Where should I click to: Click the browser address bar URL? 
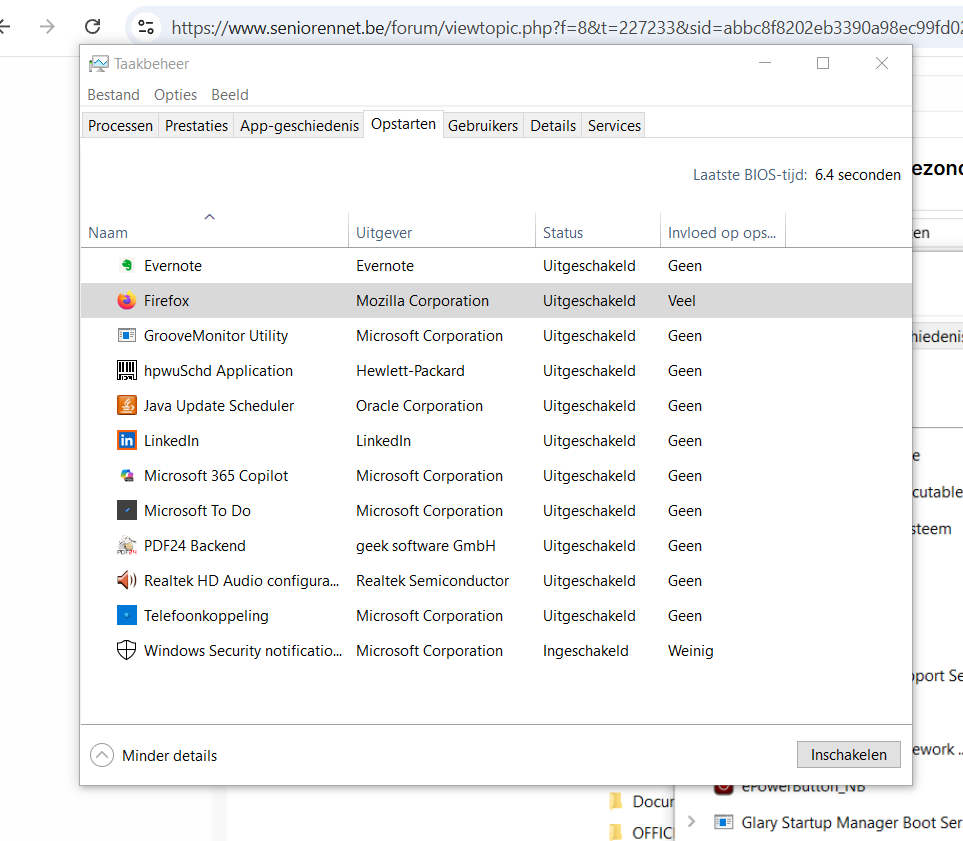(x=560, y=27)
